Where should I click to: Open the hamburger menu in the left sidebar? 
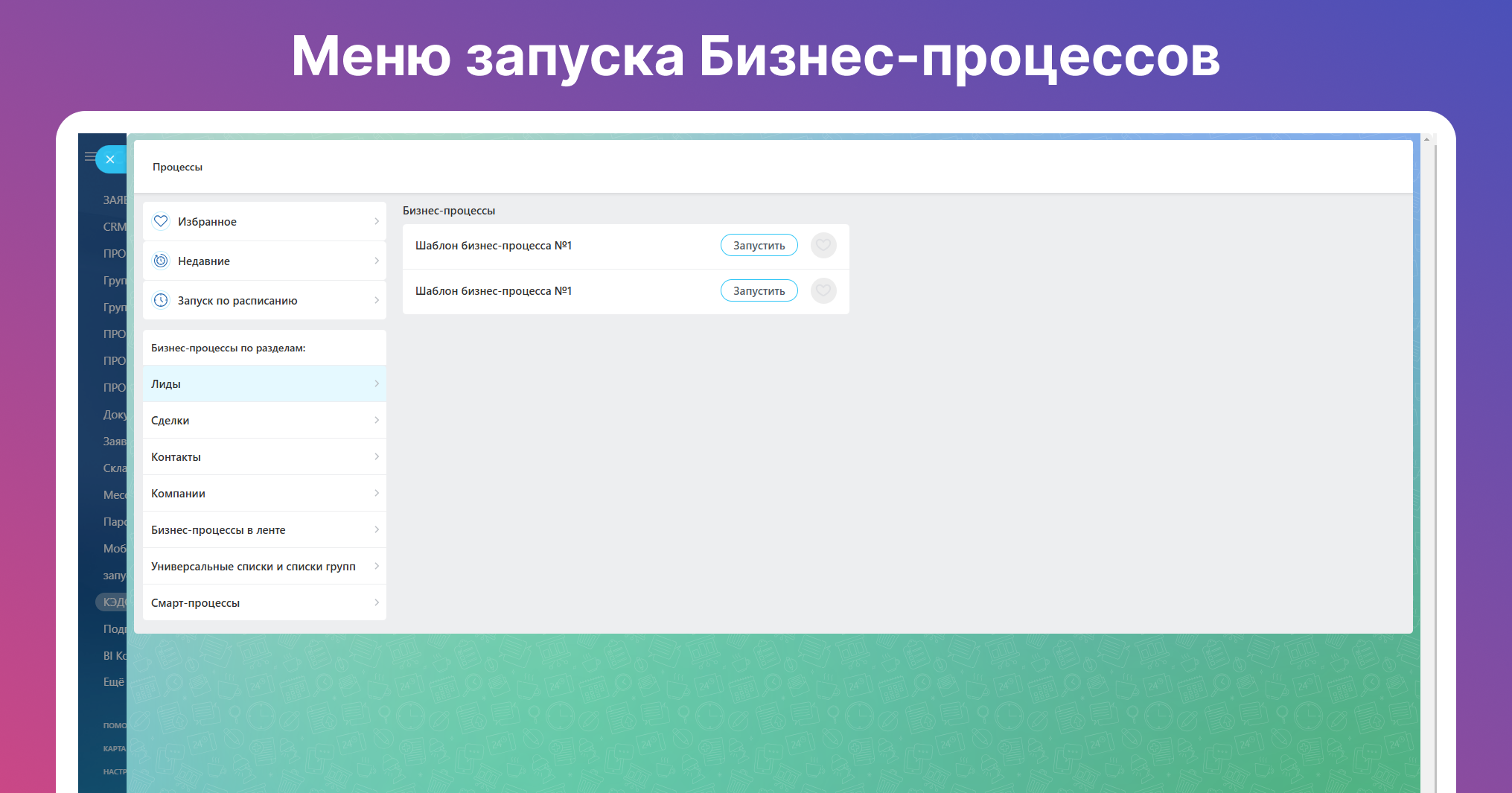(x=89, y=156)
